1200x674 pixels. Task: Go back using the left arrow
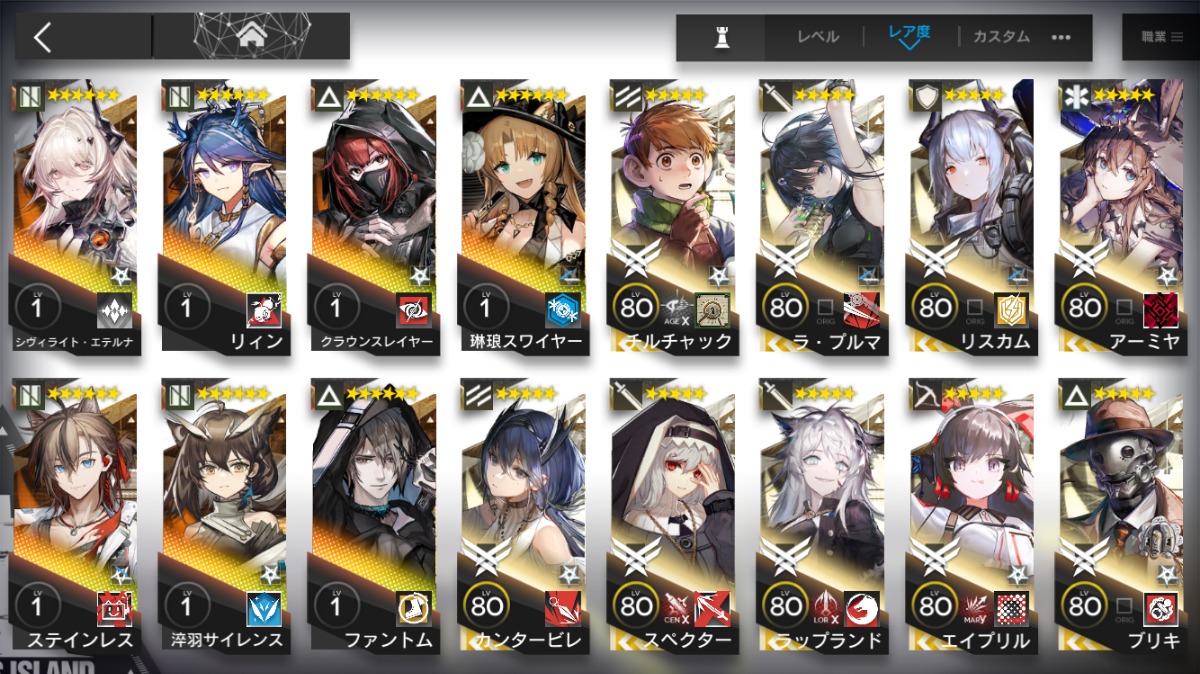[42, 38]
